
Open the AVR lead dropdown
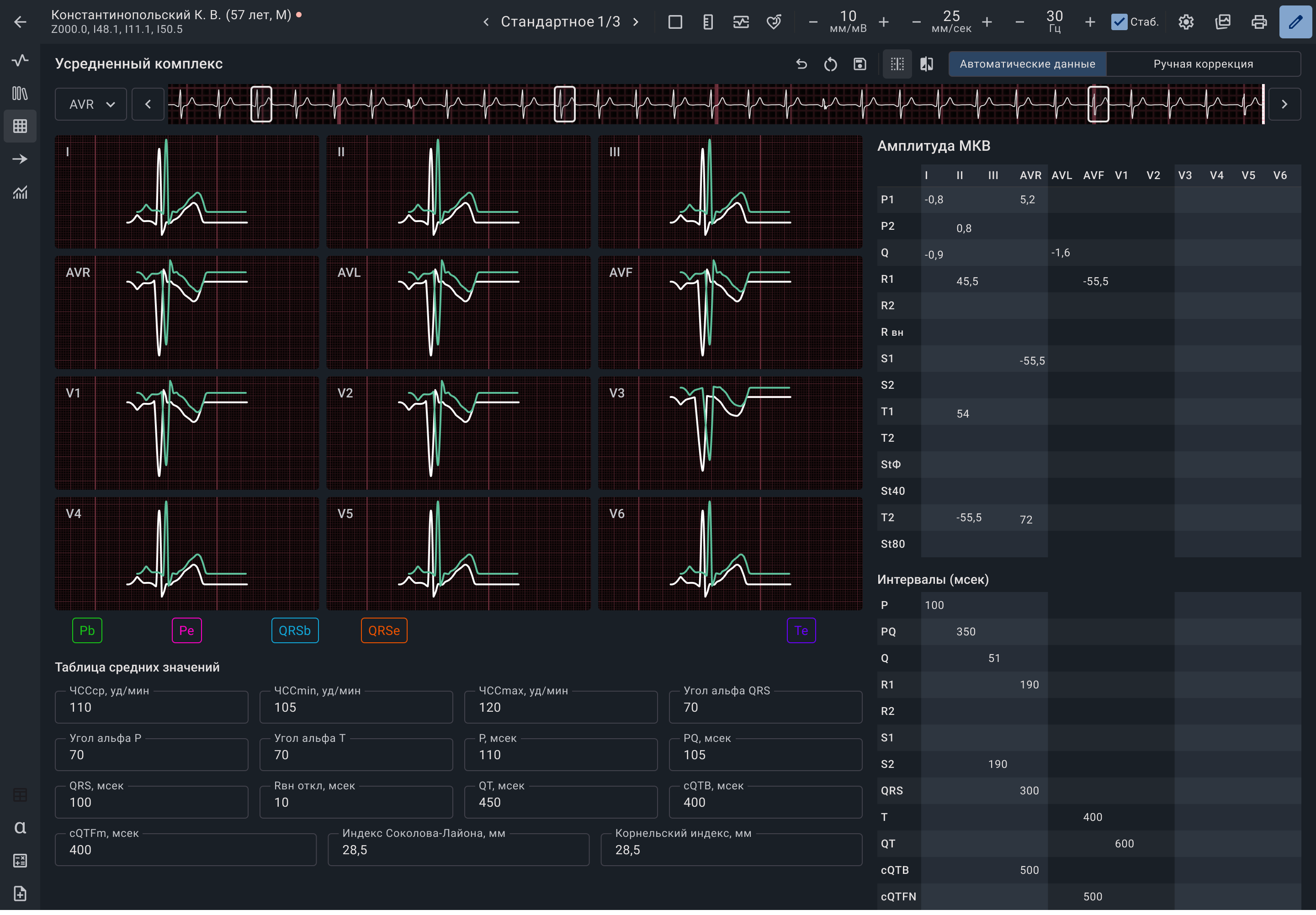pyautogui.click(x=90, y=104)
